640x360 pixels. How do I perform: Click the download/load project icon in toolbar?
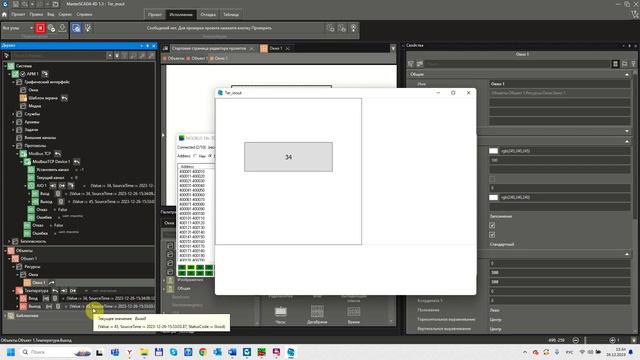(62, 28)
